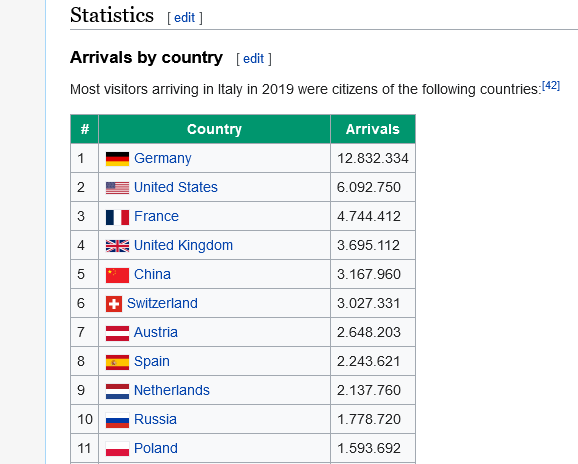Click the Poland flag icon

pos(117,449)
